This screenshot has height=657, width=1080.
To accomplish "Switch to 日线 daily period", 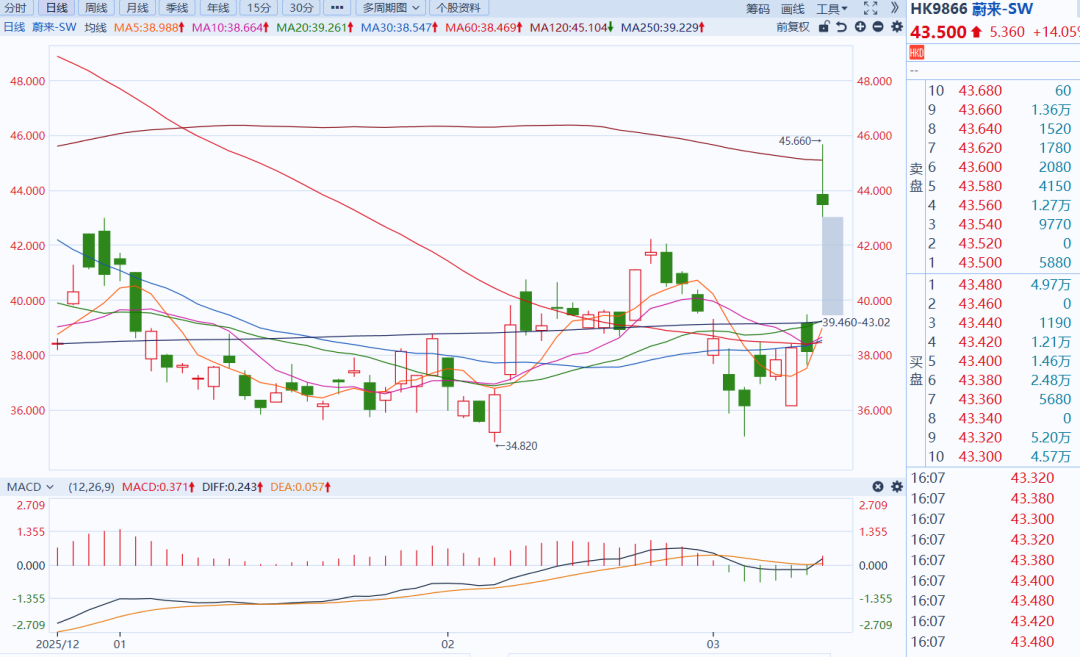I will (57, 9).
